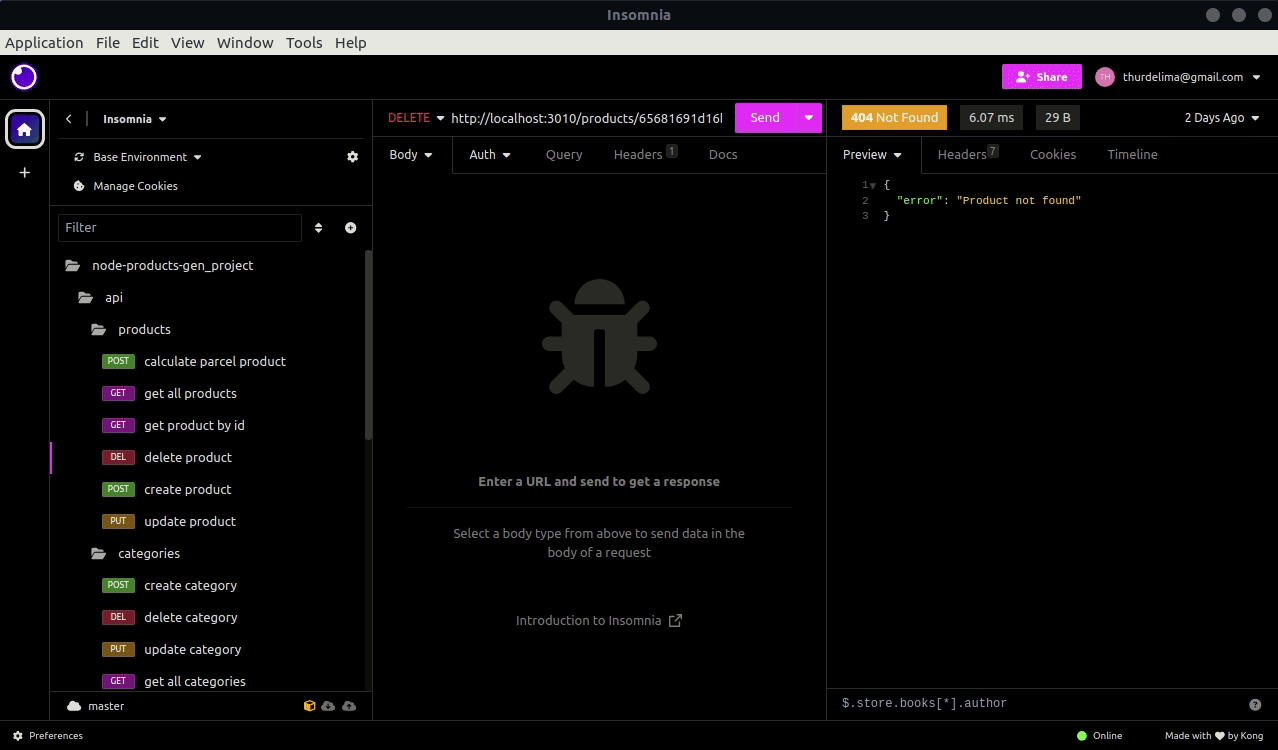The width and height of the screenshot is (1278, 750).
Task: Open the Base Environment dropdown
Action: coord(148,157)
